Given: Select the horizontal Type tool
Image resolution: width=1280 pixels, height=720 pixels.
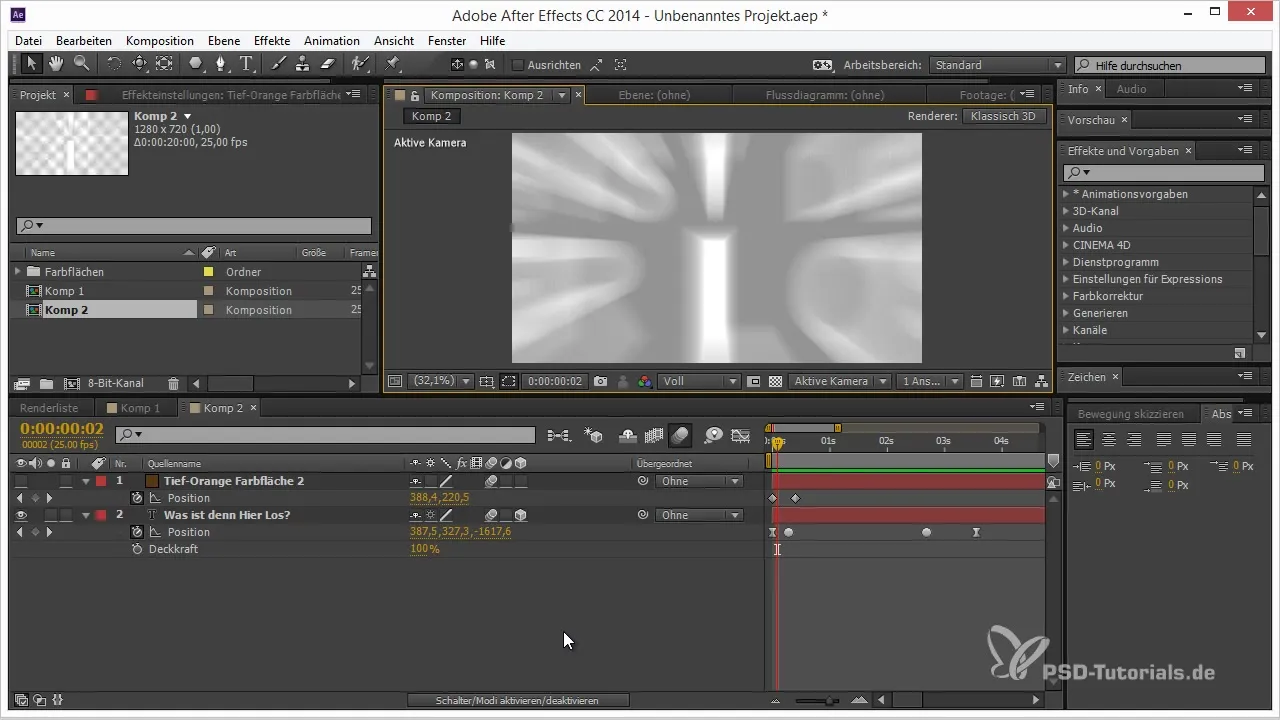Looking at the screenshot, I should point(246,64).
